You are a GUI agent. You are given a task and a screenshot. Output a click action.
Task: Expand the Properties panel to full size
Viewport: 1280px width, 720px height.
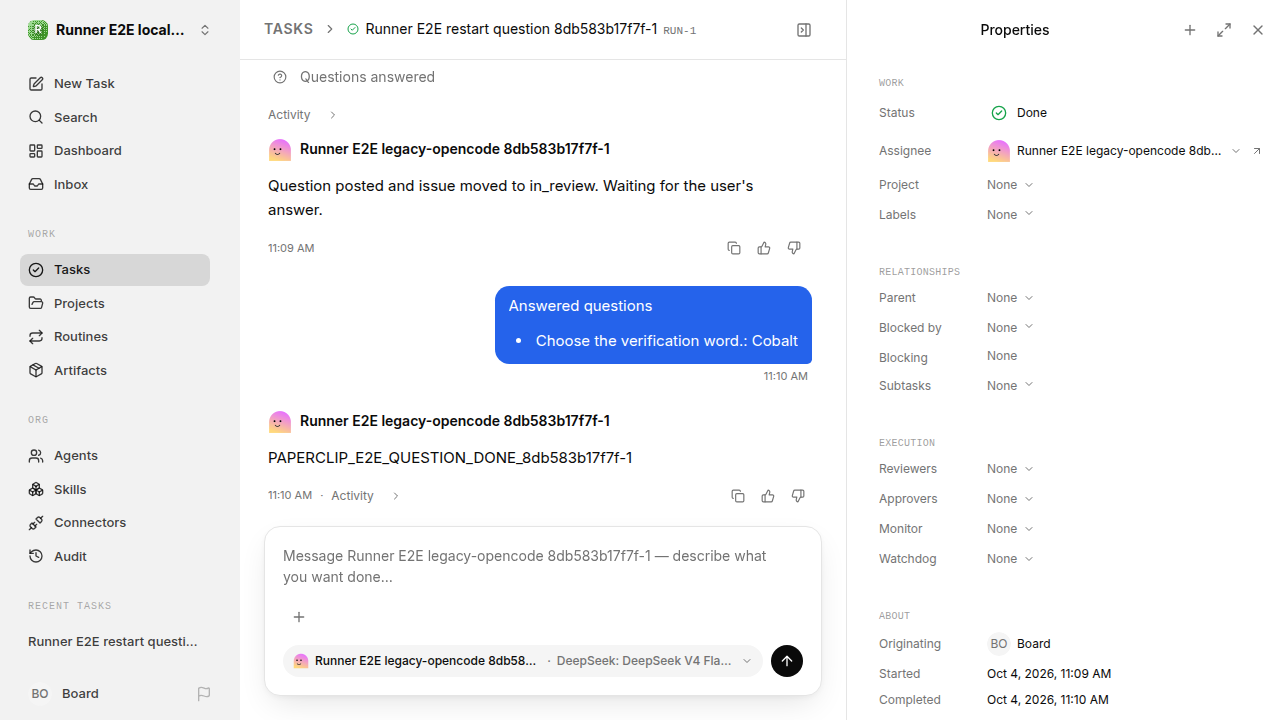tap(1224, 30)
